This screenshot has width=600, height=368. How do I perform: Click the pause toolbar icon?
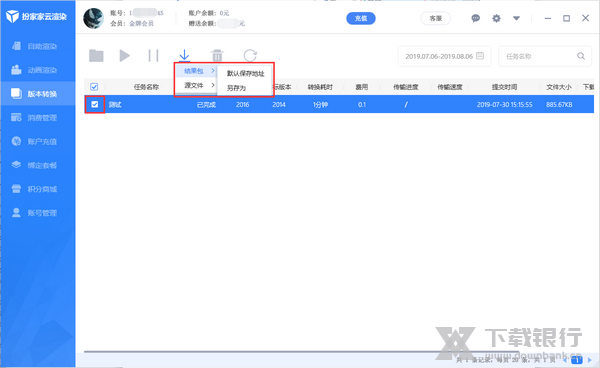pos(153,56)
